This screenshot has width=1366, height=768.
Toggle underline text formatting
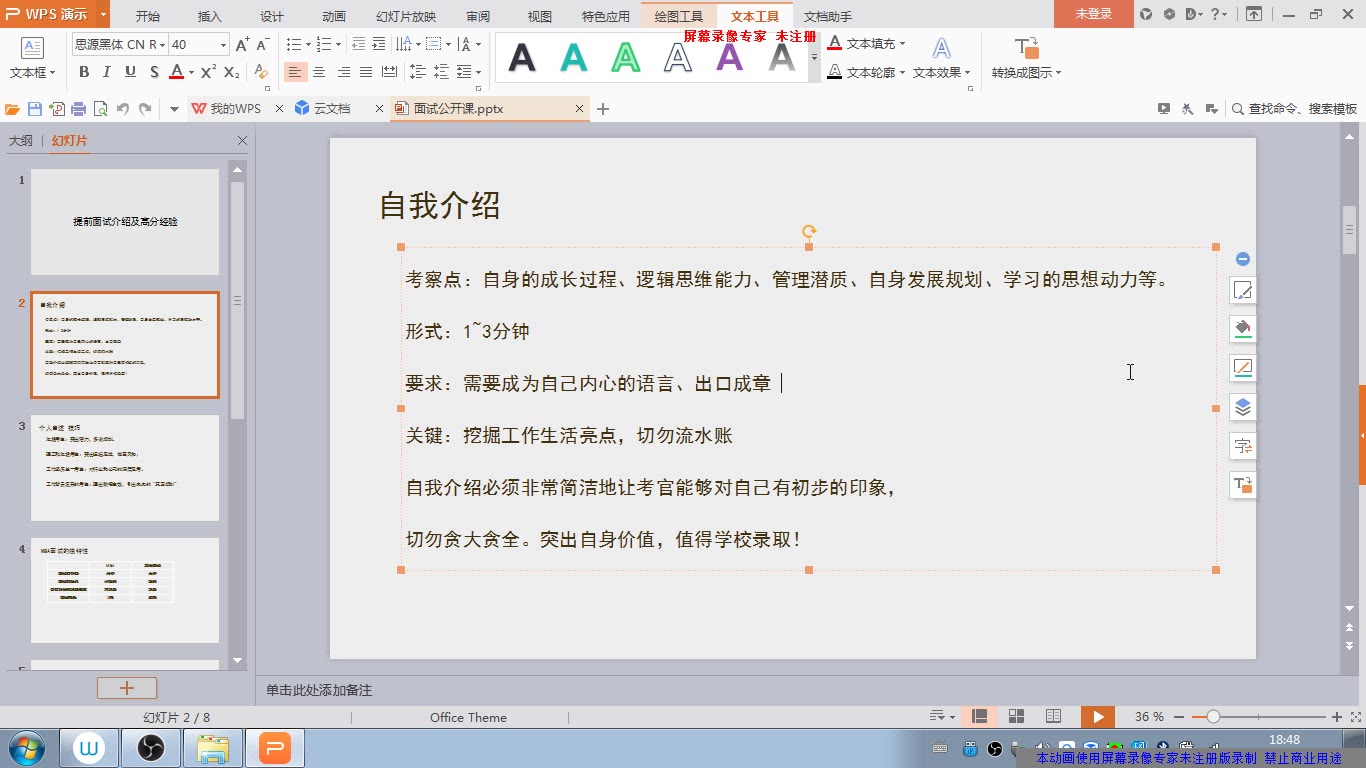130,72
